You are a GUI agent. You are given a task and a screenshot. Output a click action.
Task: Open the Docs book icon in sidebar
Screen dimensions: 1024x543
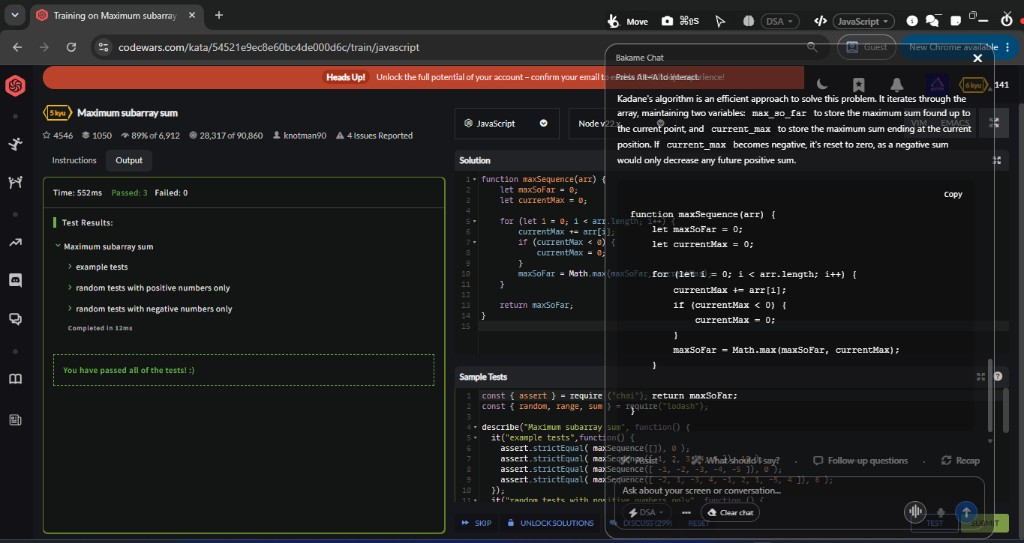pyautogui.click(x=16, y=379)
